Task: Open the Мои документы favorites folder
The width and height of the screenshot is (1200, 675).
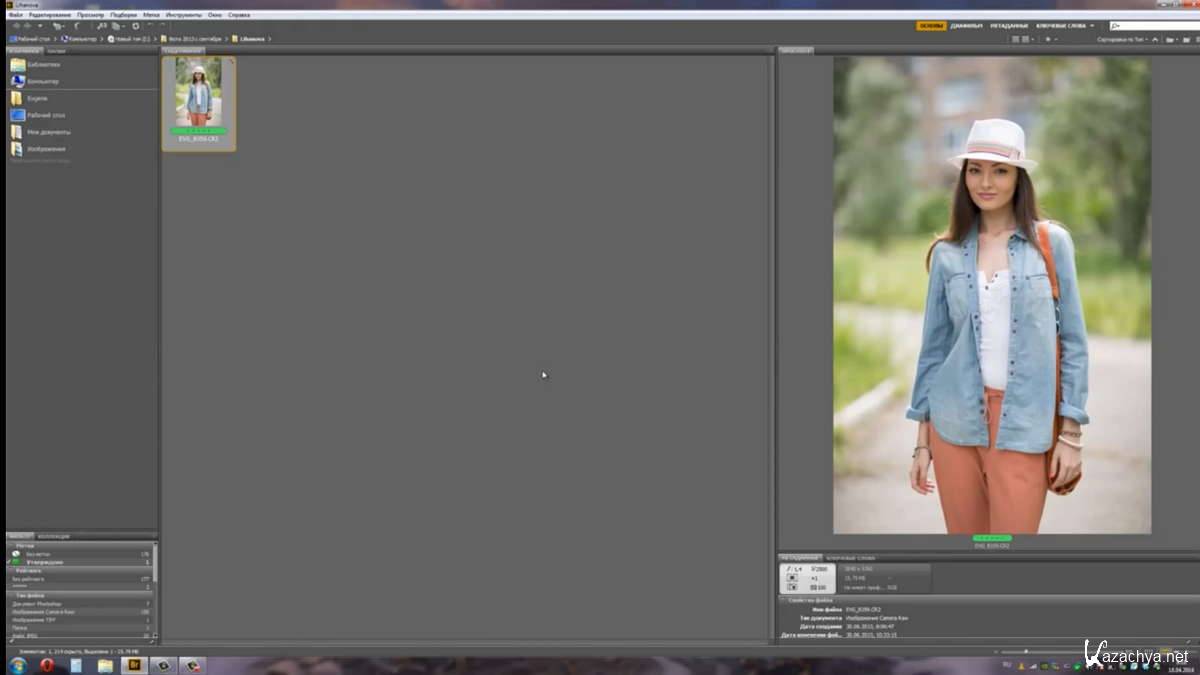Action: (48, 132)
